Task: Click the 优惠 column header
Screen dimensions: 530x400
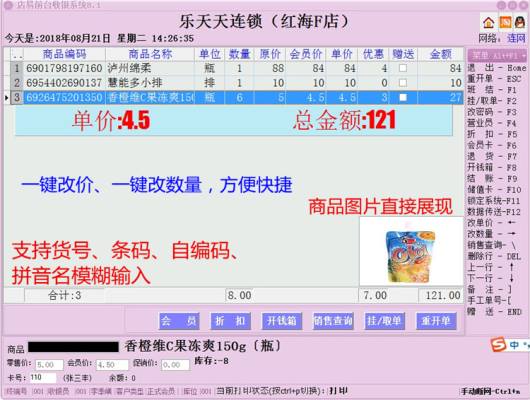Action: 373,54
